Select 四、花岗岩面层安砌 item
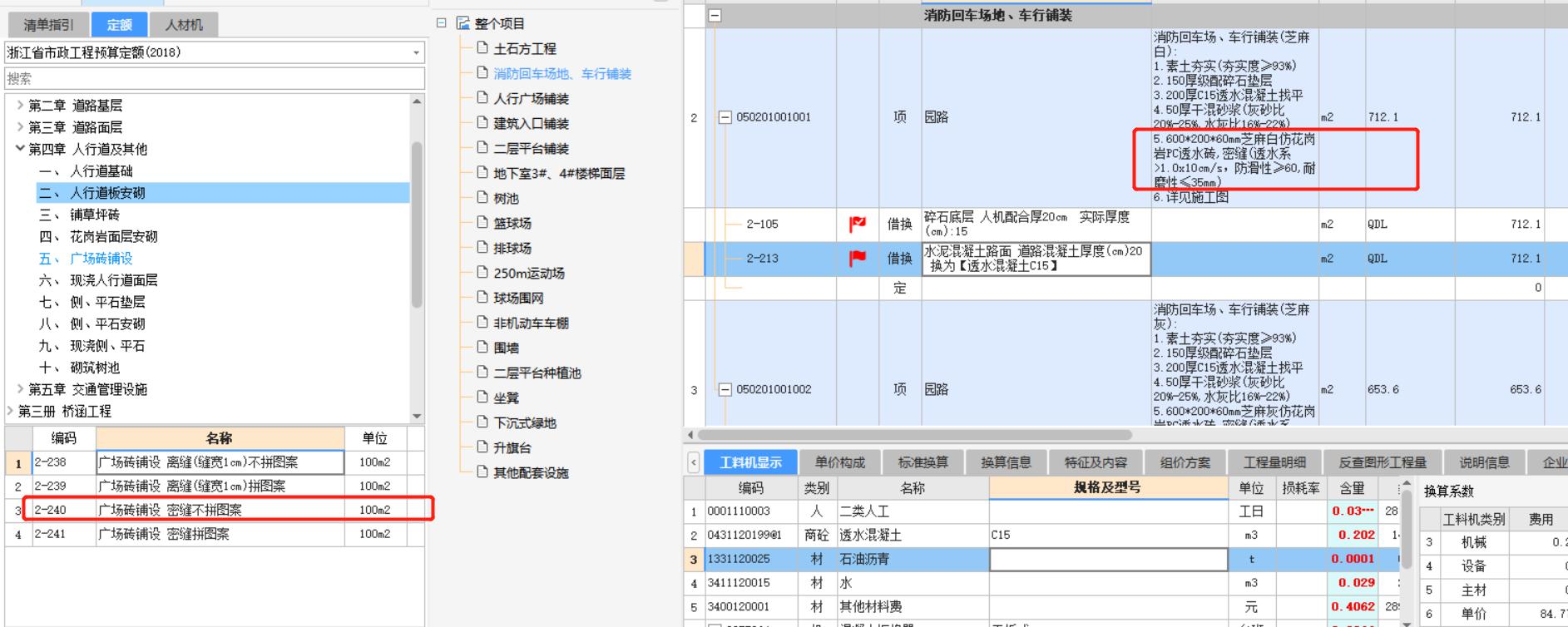 98,237
